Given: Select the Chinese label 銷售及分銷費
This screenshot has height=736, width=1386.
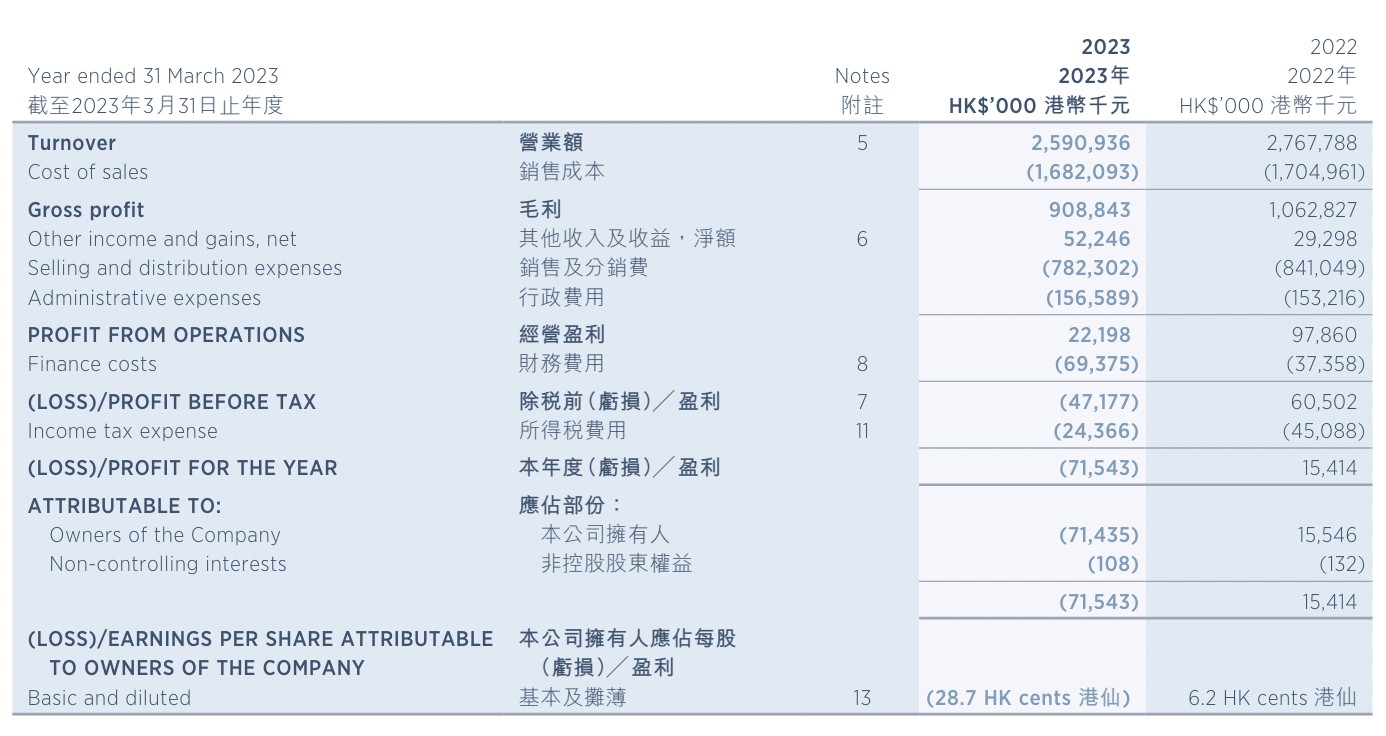Looking at the screenshot, I should (x=583, y=268).
